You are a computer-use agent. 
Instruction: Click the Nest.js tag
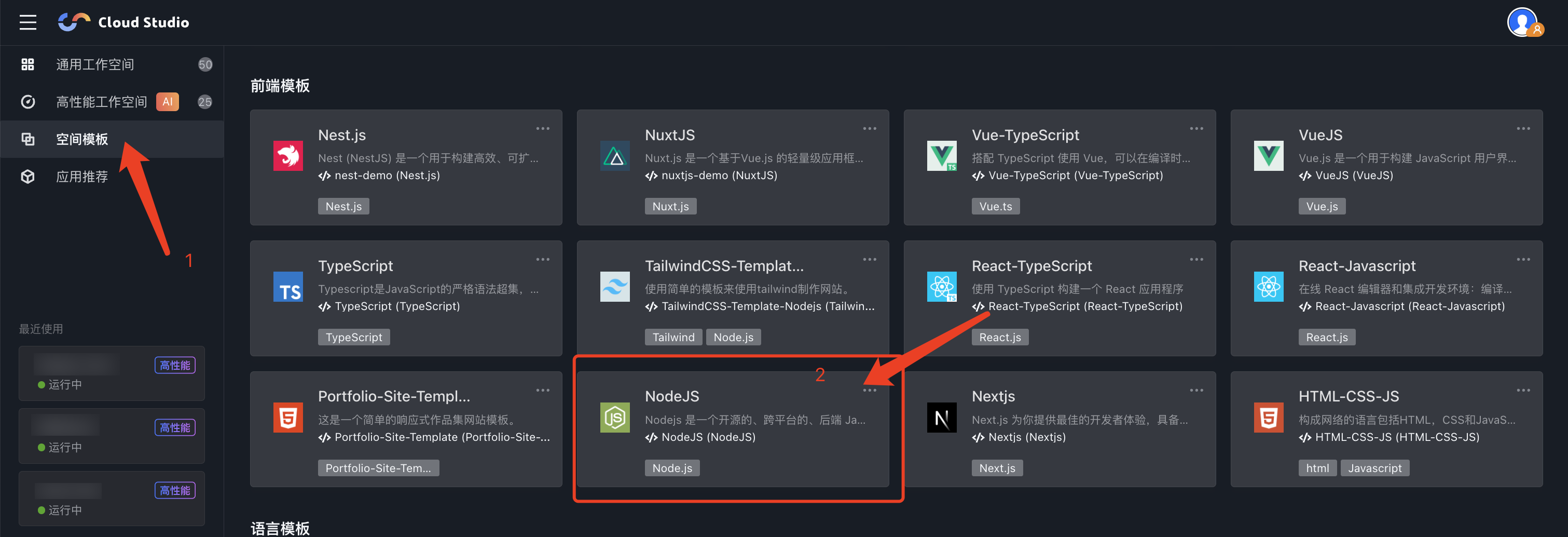(343, 206)
